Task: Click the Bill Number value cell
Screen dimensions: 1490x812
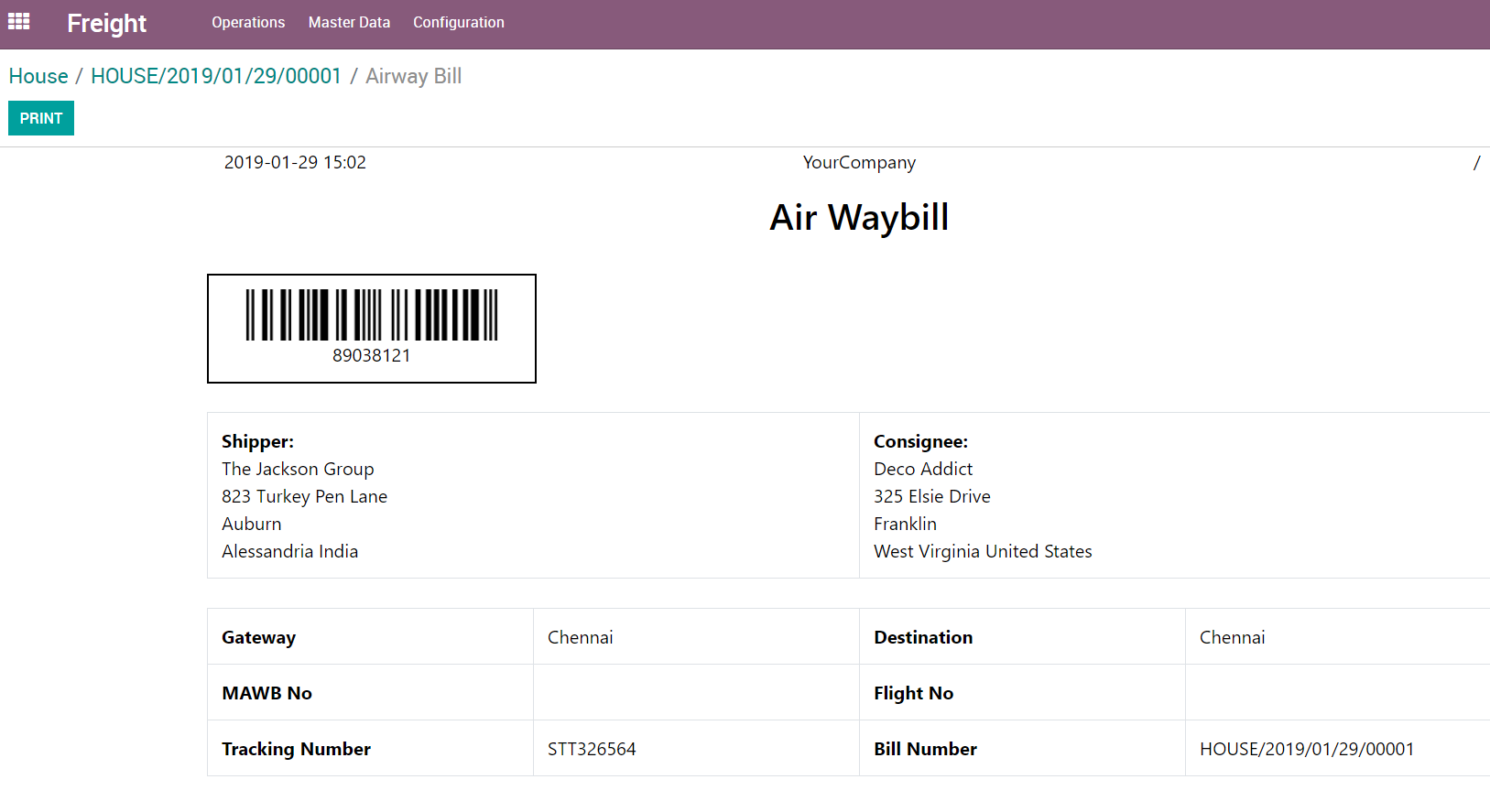Action: (1306, 749)
